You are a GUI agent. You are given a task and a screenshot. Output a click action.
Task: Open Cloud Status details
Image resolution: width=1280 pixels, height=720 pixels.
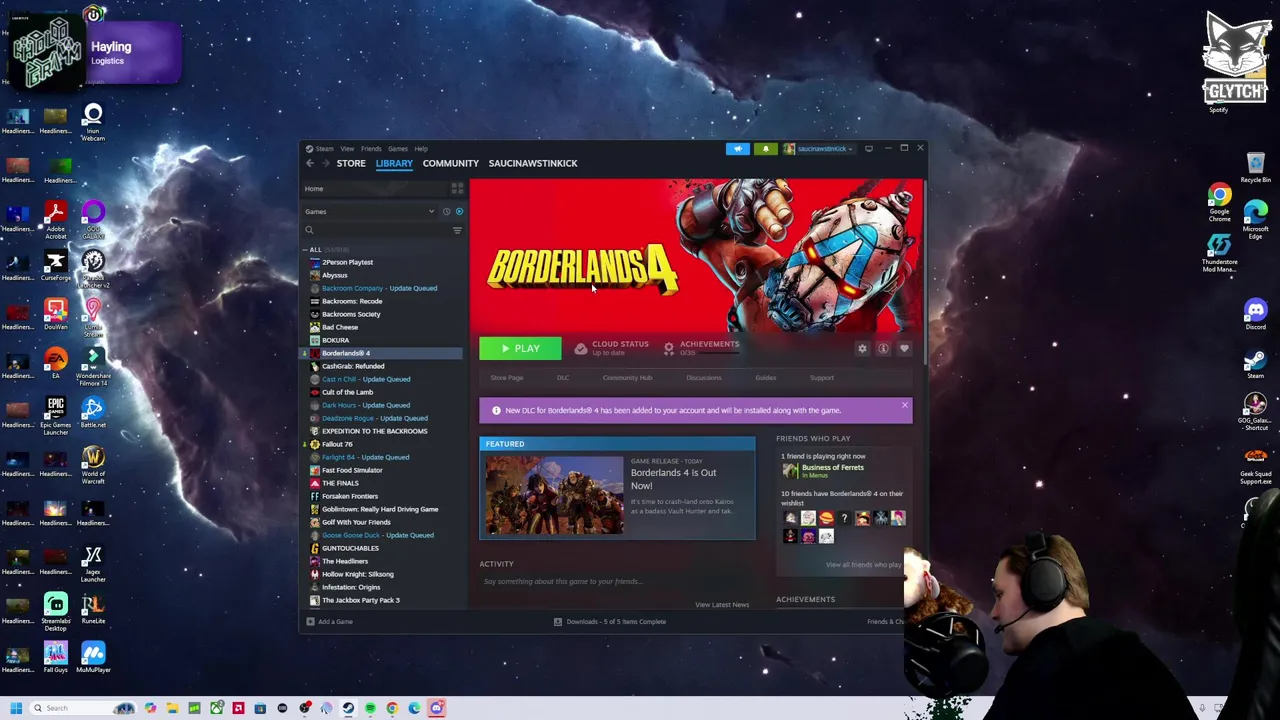click(x=611, y=348)
